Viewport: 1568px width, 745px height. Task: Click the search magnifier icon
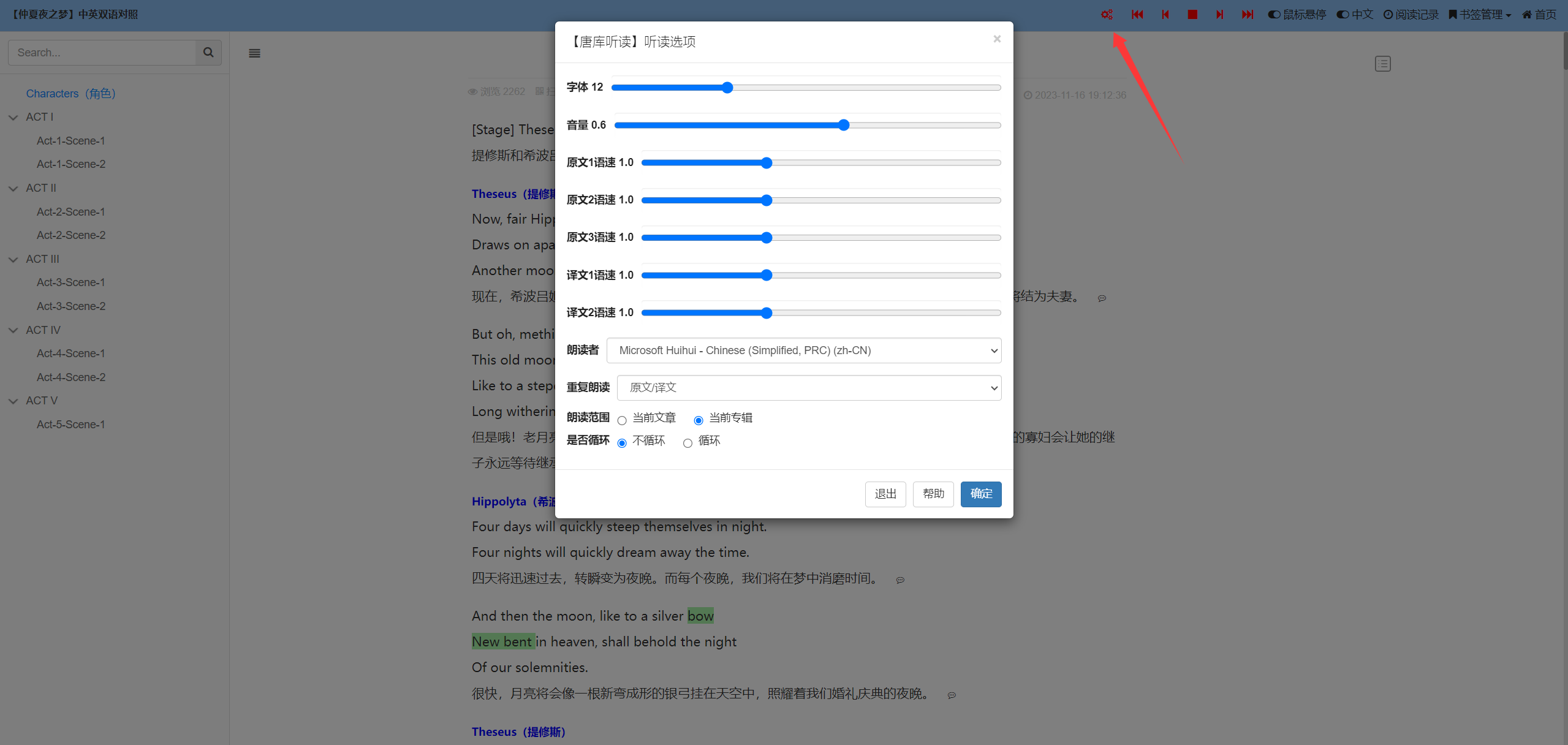[x=208, y=53]
